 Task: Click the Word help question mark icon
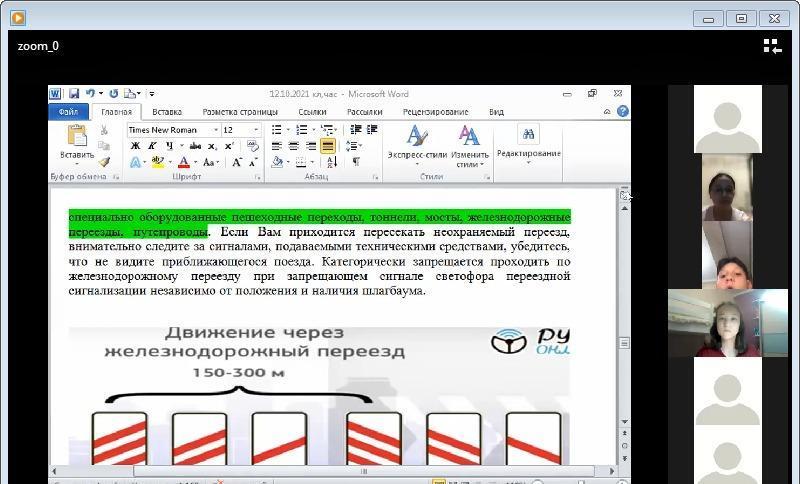click(x=623, y=112)
